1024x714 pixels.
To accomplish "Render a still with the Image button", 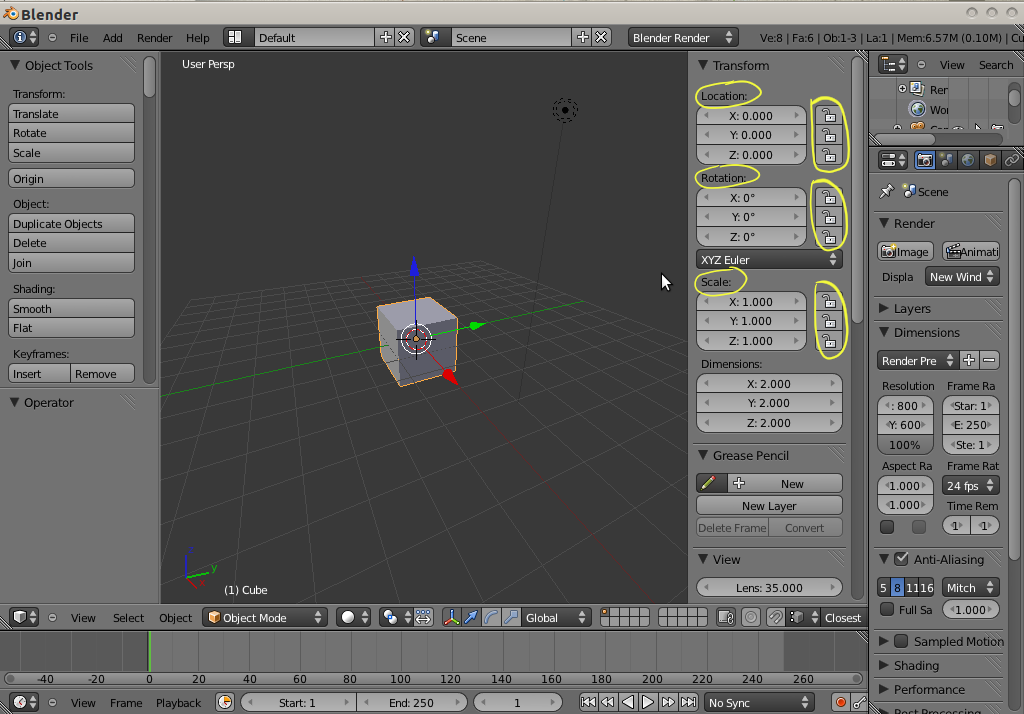I will tap(905, 252).
